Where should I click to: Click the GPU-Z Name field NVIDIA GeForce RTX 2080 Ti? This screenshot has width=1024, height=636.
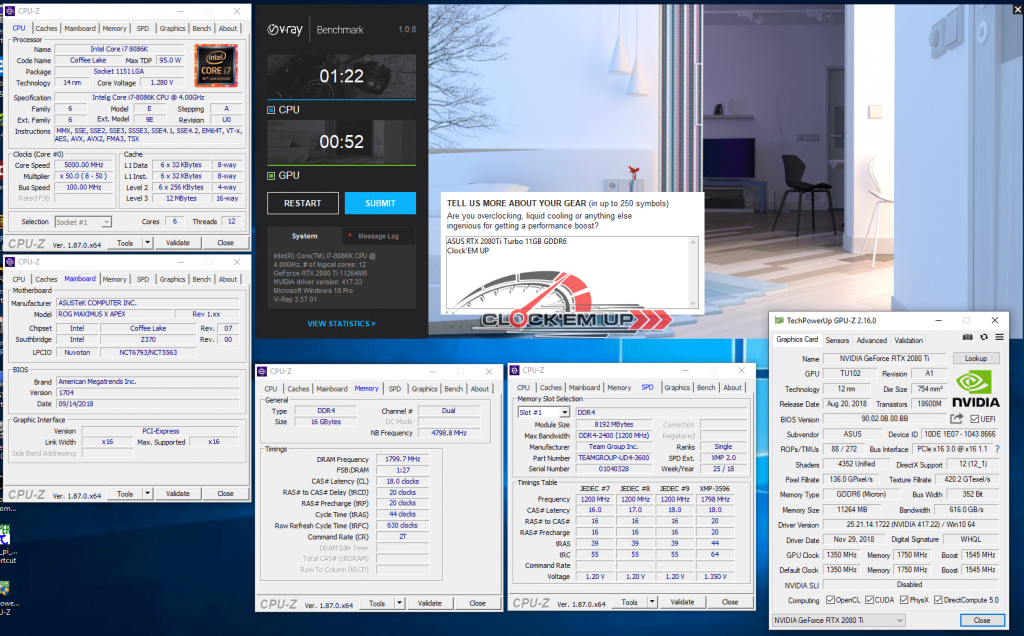tap(884, 358)
